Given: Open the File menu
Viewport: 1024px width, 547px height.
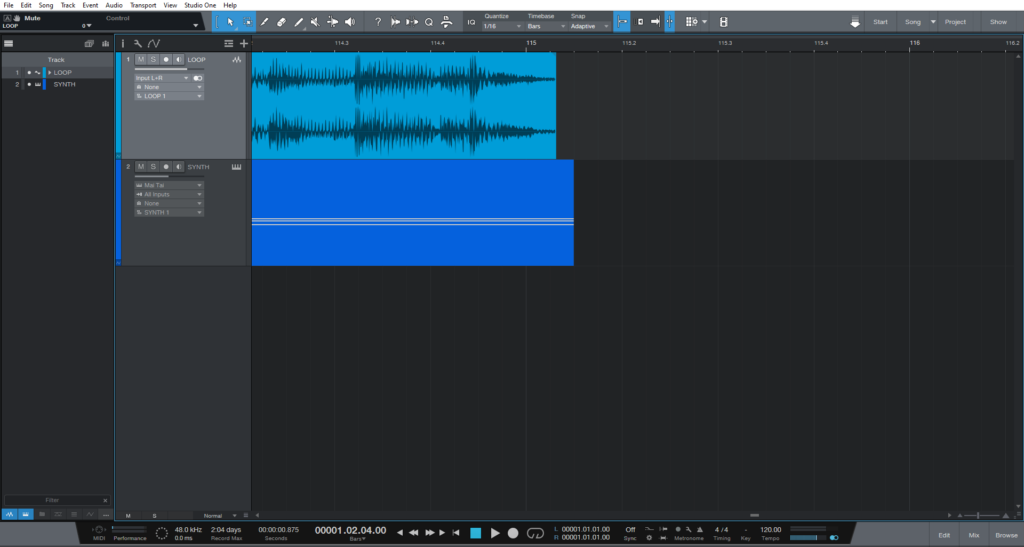Looking at the screenshot, I should point(8,5).
